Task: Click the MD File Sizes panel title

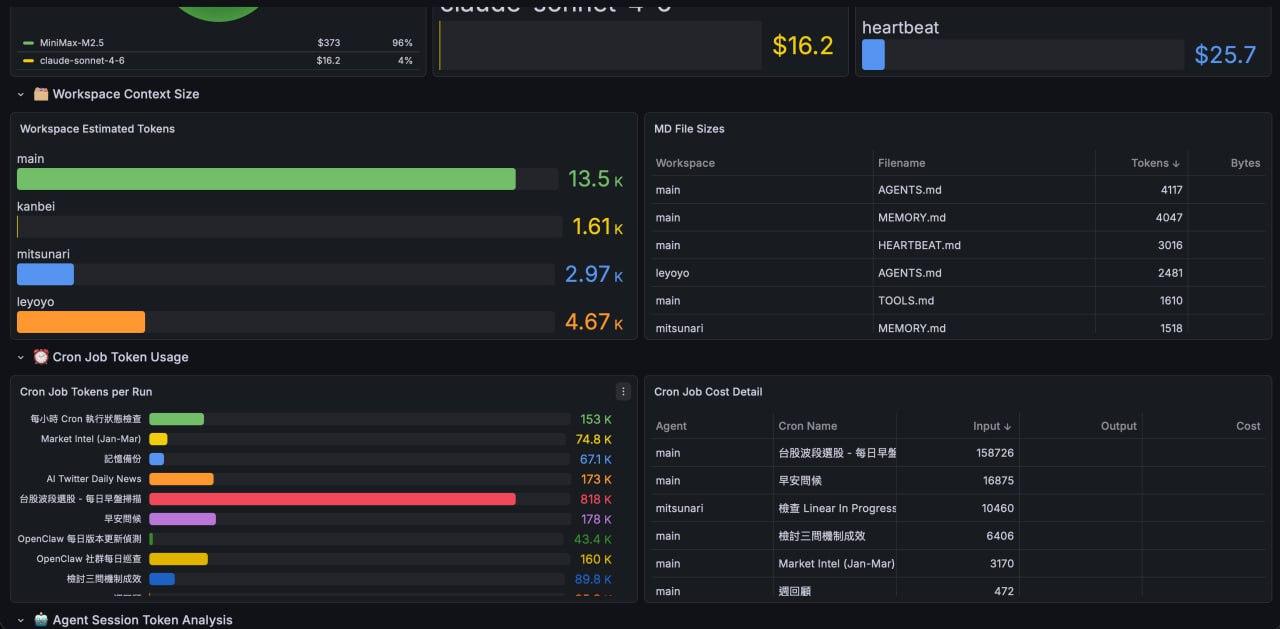Action: click(x=689, y=129)
